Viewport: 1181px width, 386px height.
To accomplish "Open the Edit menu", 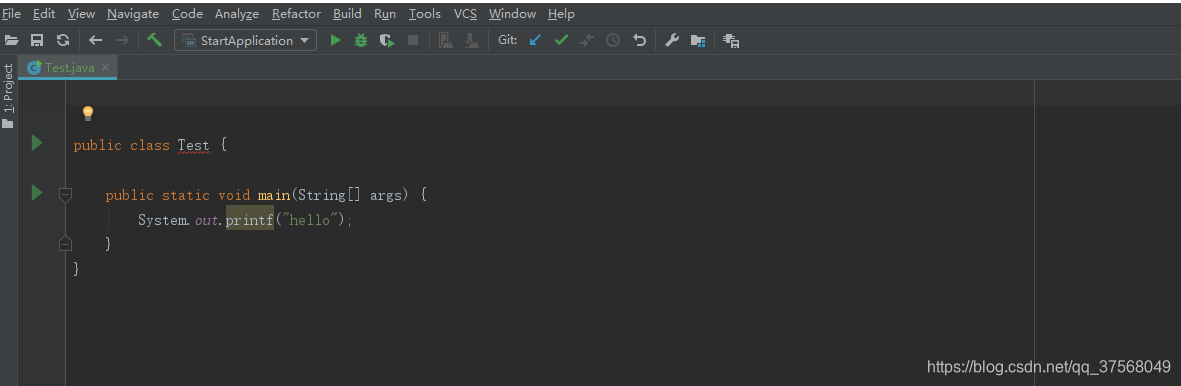I will tap(44, 14).
